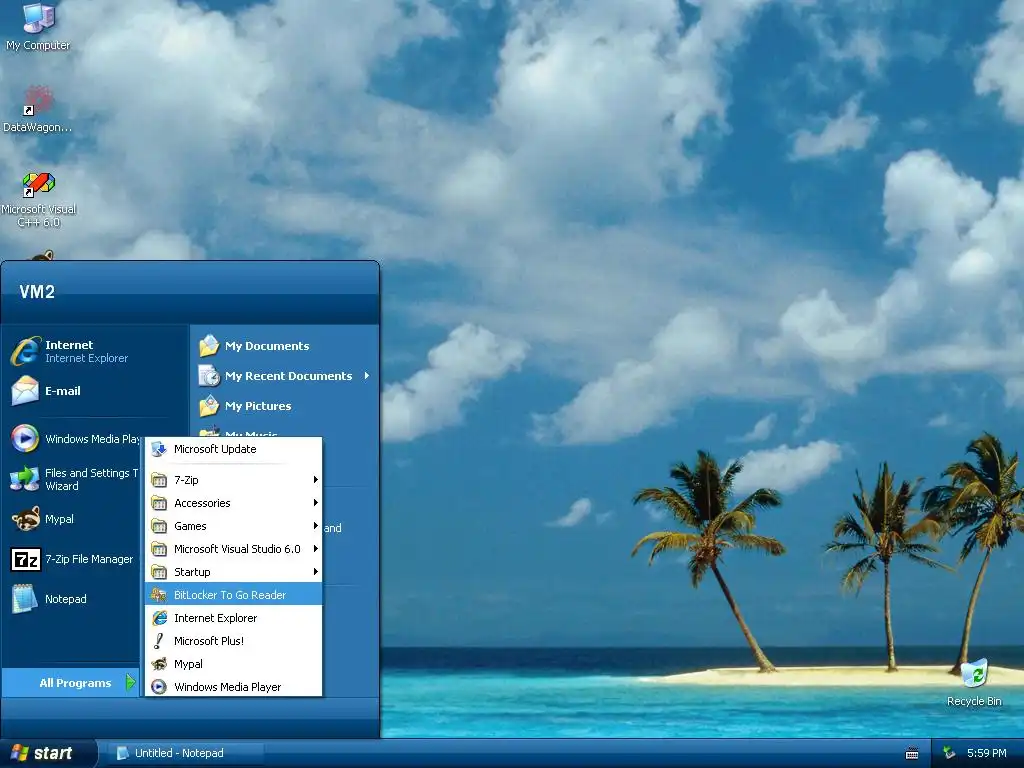1024x768 pixels.
Task: Open the My Computer desktop icon
Action: coord(39,18)
